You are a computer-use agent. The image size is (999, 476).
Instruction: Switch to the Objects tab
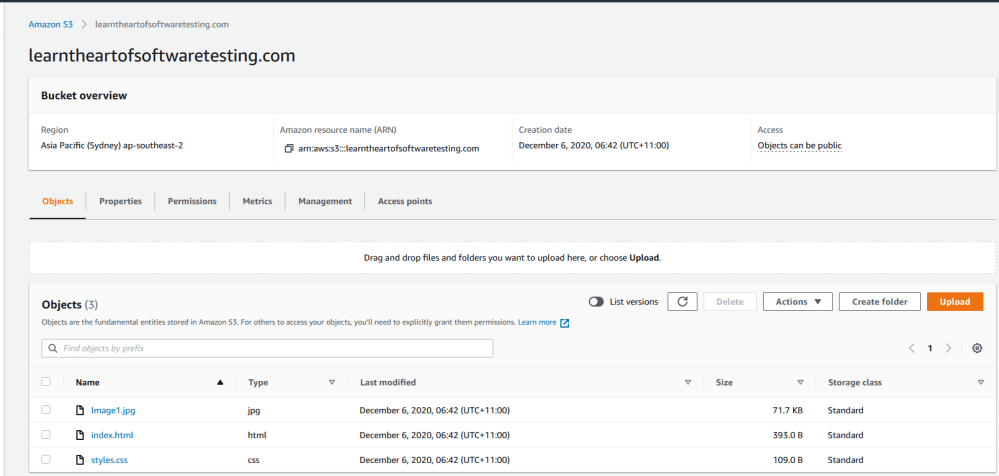pyautogui.click(x=58, y=201)
